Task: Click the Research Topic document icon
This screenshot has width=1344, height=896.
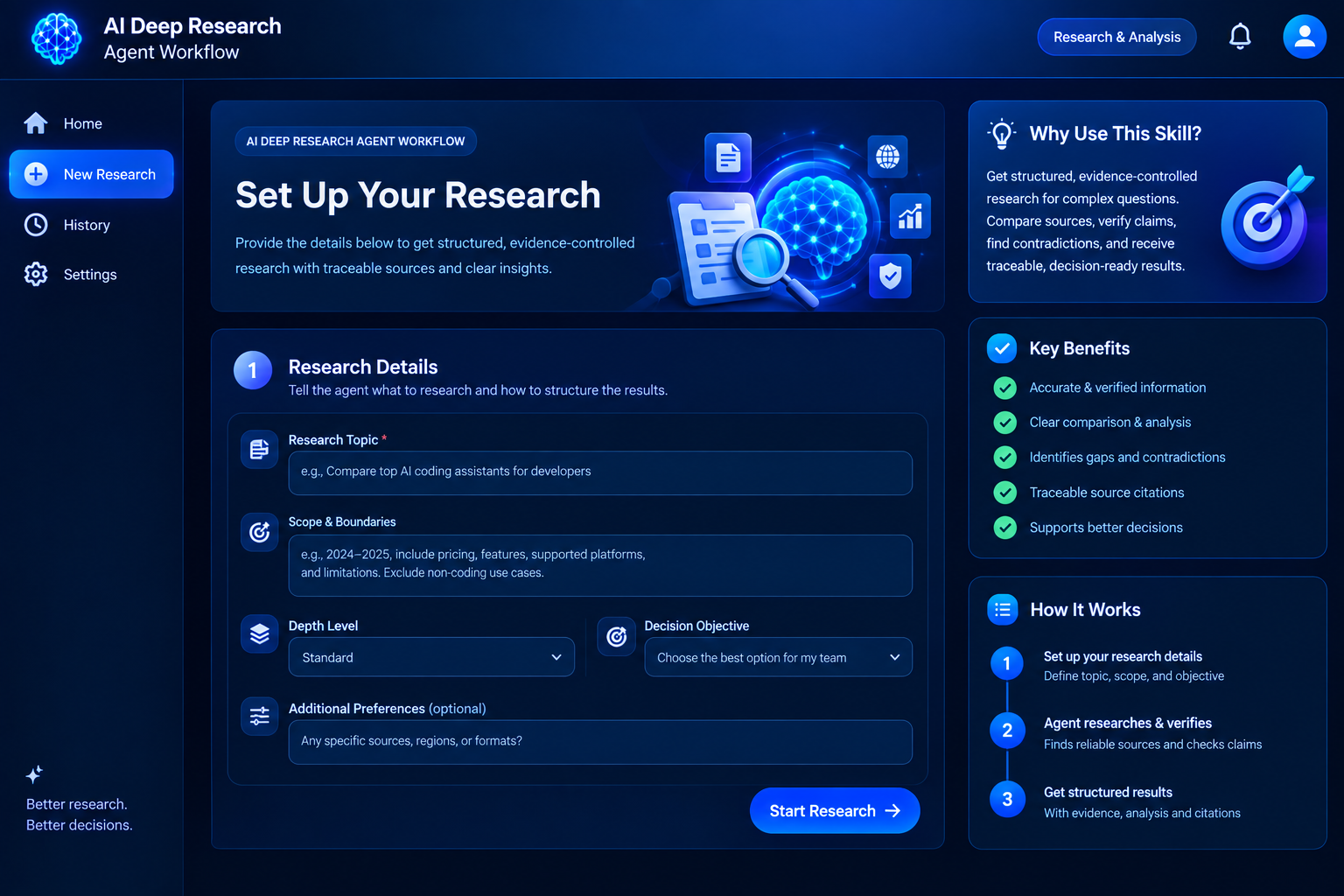Action: click(260, 450)
